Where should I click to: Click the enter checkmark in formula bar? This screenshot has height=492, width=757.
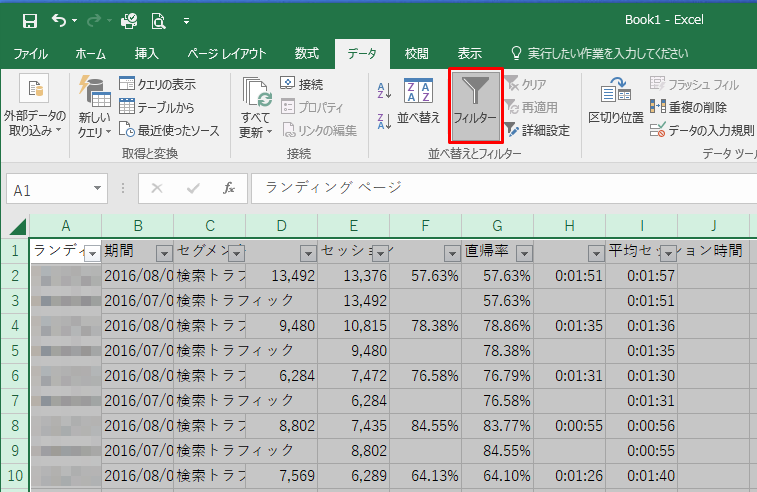tap(193, 188)
